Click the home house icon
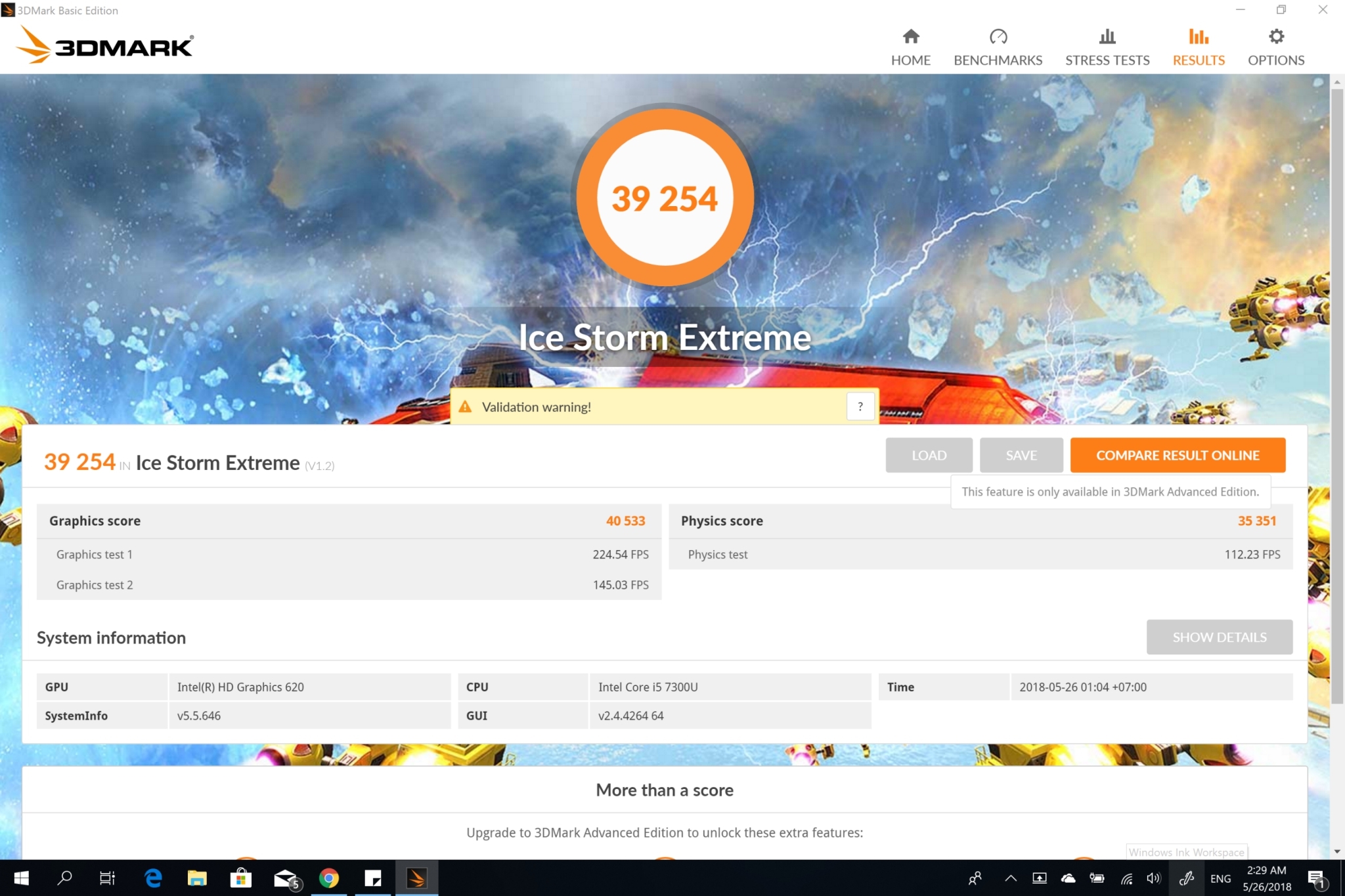 coord(911,36)
